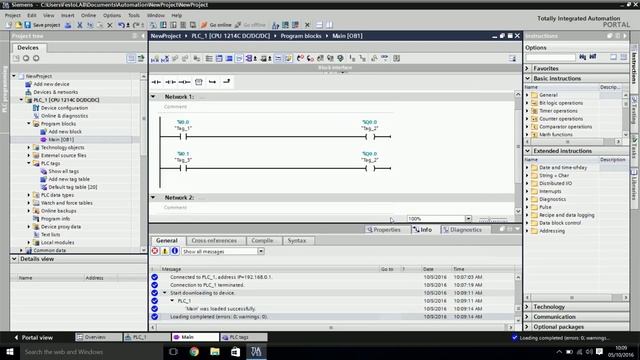
Task: Toggle the information messages filter icon
Action: tap(175, 251)
